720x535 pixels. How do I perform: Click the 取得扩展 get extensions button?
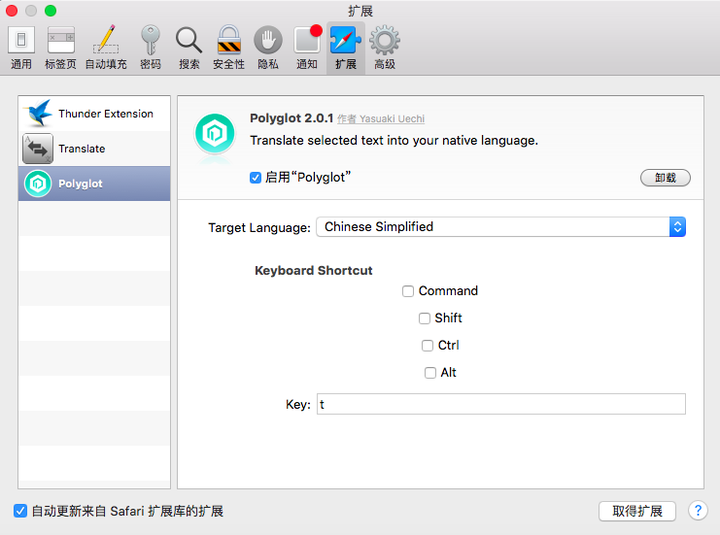click(637, 511)
